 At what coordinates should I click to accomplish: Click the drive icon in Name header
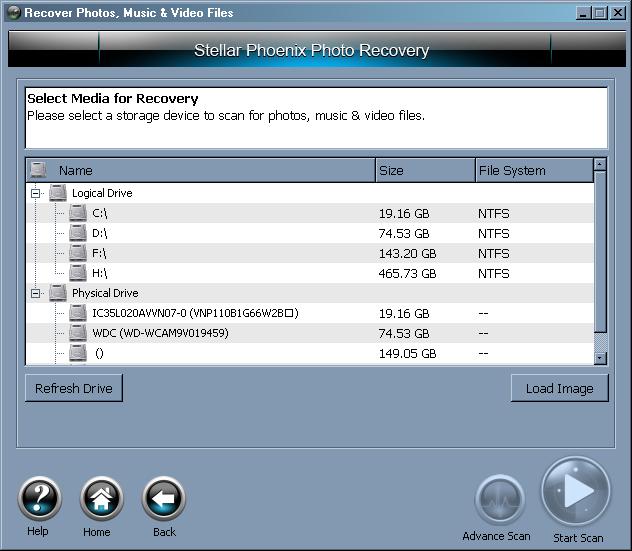[39, 170]
